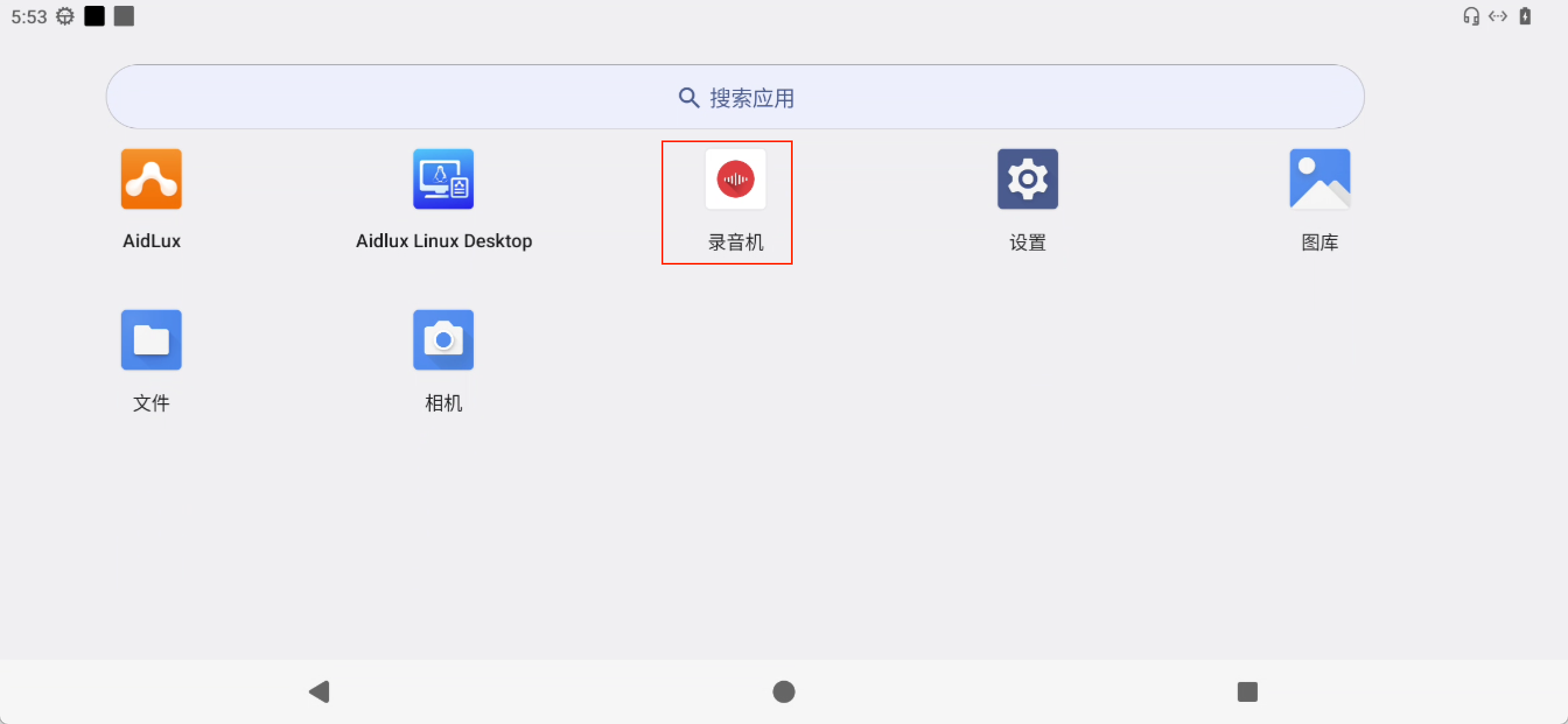Click the search magnifier icon

point(688,97)
